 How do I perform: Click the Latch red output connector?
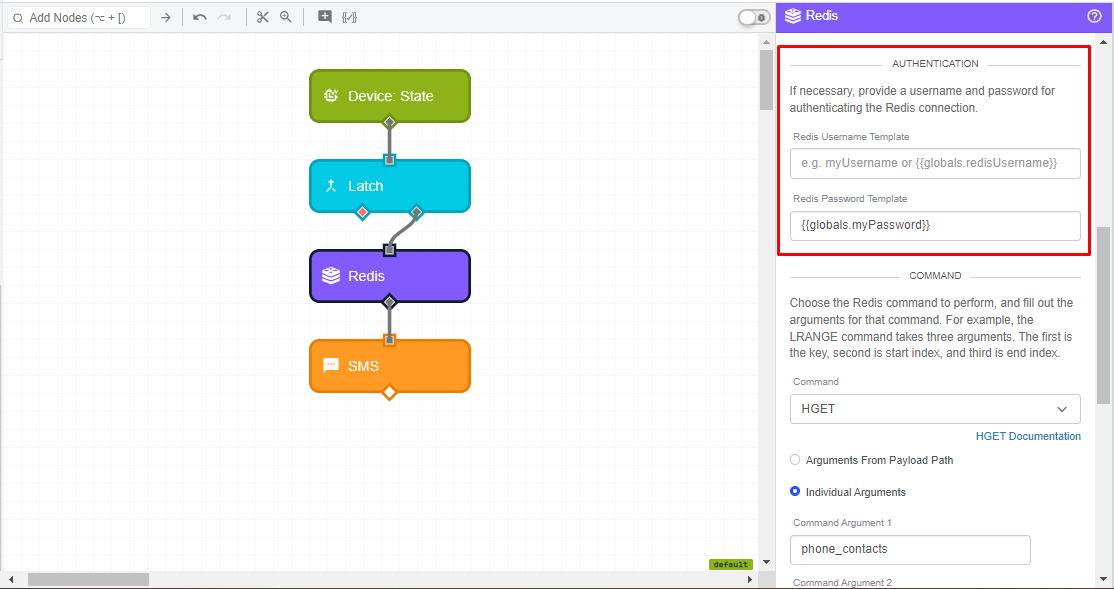point(362,212)
